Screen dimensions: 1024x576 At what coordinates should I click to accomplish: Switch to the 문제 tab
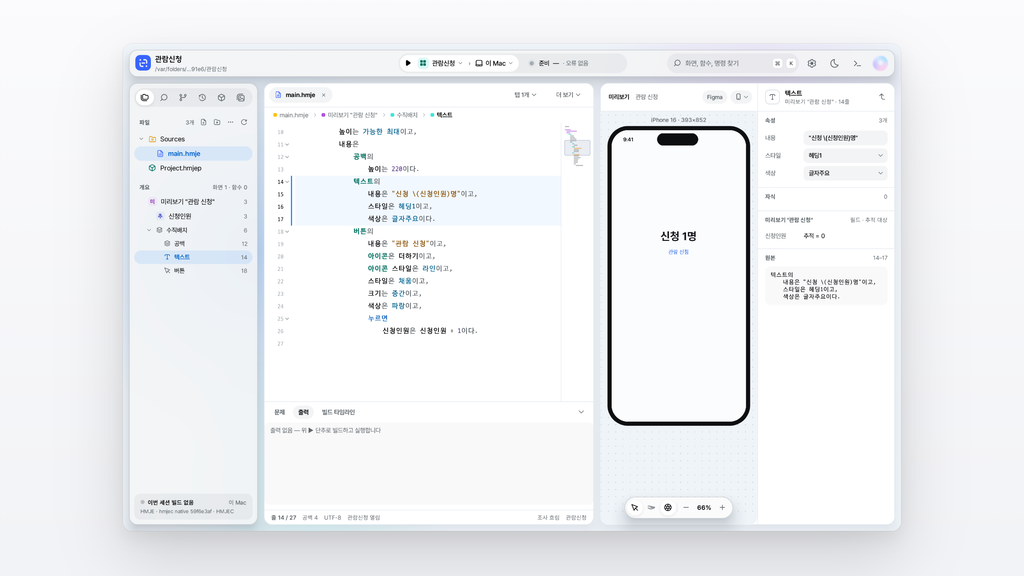coord(280,412)
